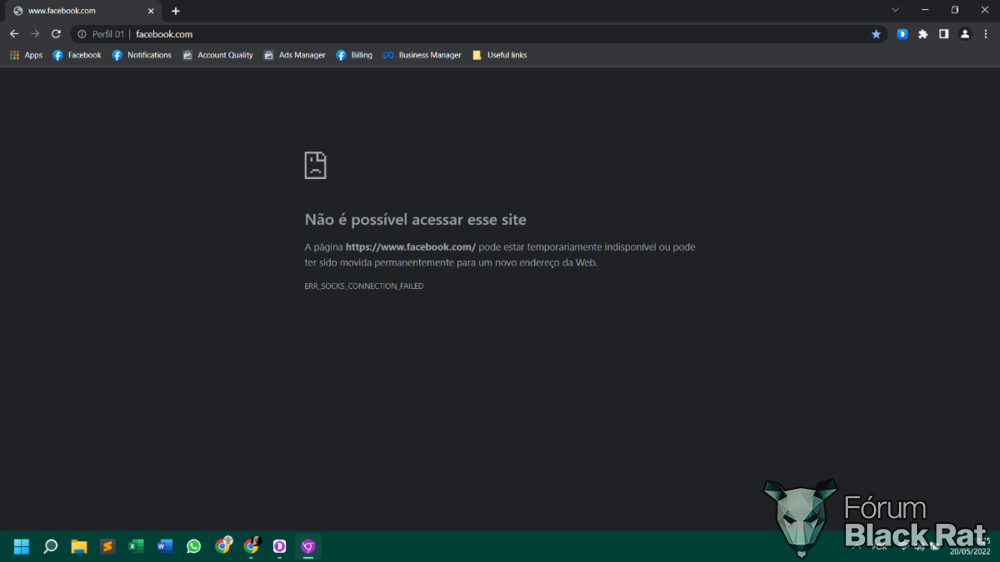View site information icon in address bar
The image size is (1000, 562).
click(x=82, y=34)
